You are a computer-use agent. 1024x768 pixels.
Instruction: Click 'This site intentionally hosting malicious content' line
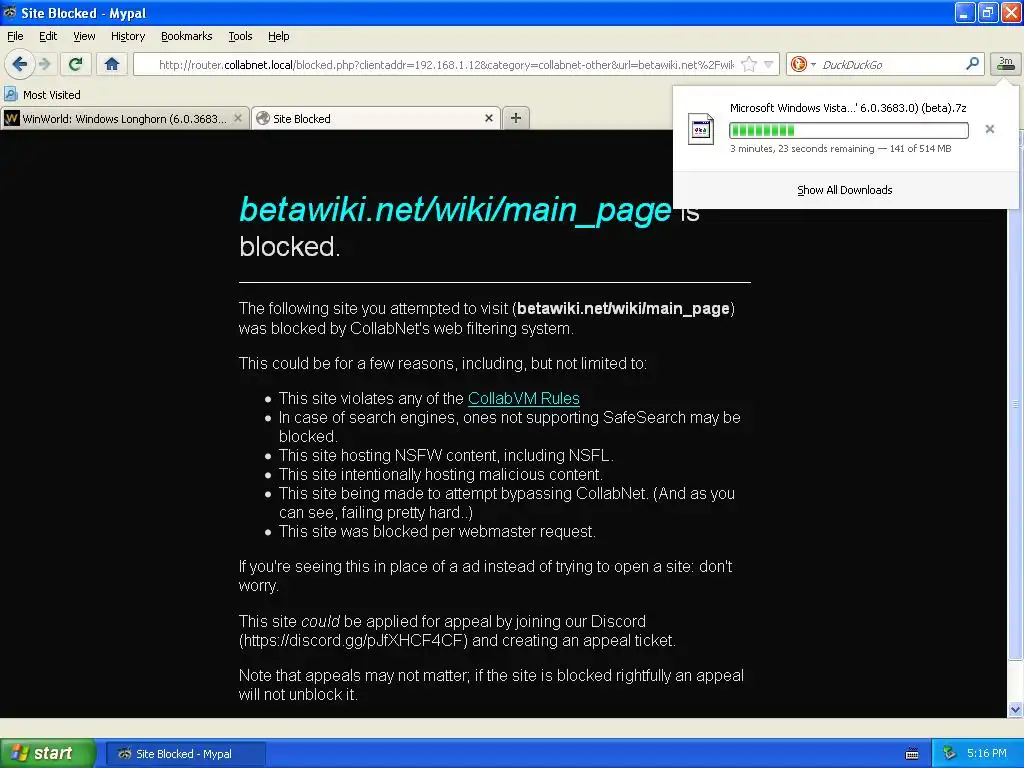point(441,475)
